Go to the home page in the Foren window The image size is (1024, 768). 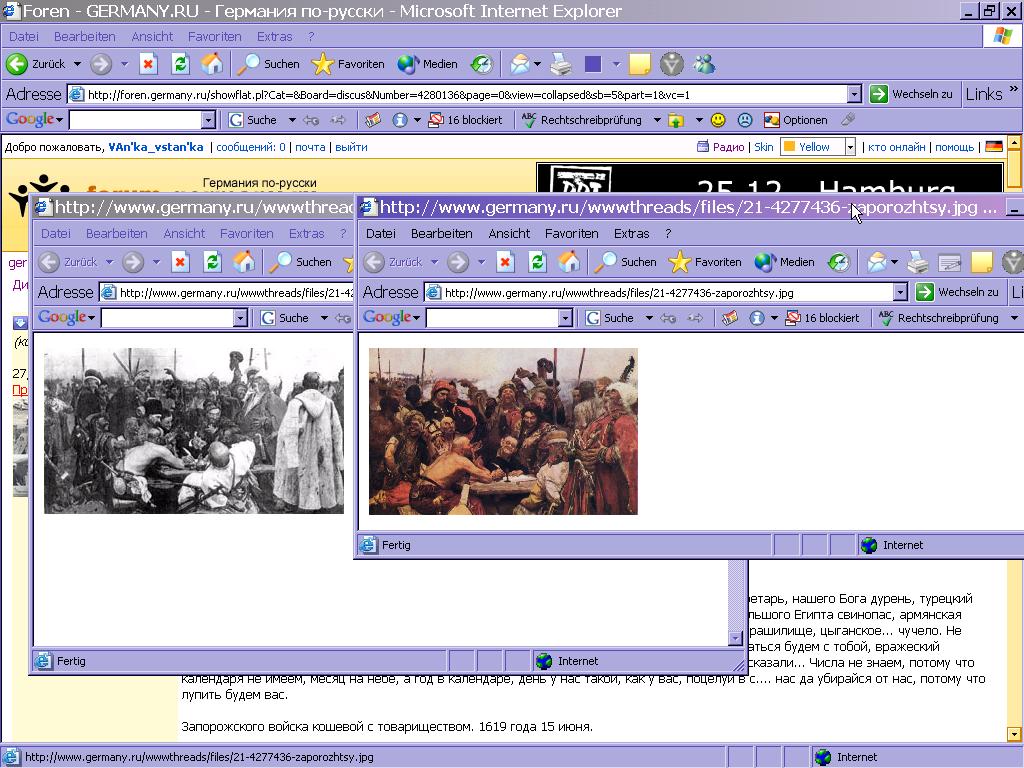[212, 64]
